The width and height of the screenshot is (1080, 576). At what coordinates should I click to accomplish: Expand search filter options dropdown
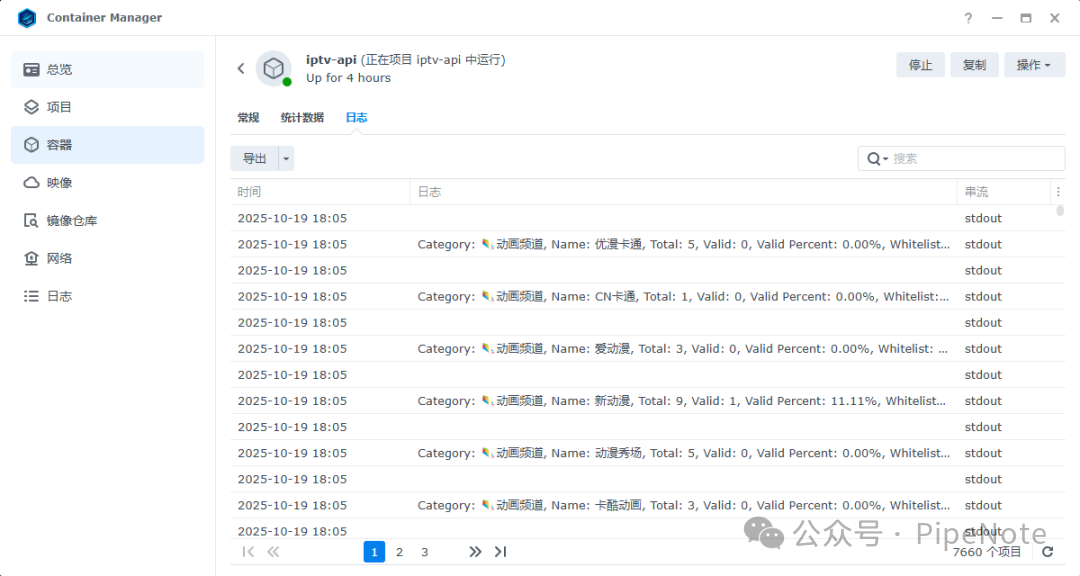tap(877, 159)
